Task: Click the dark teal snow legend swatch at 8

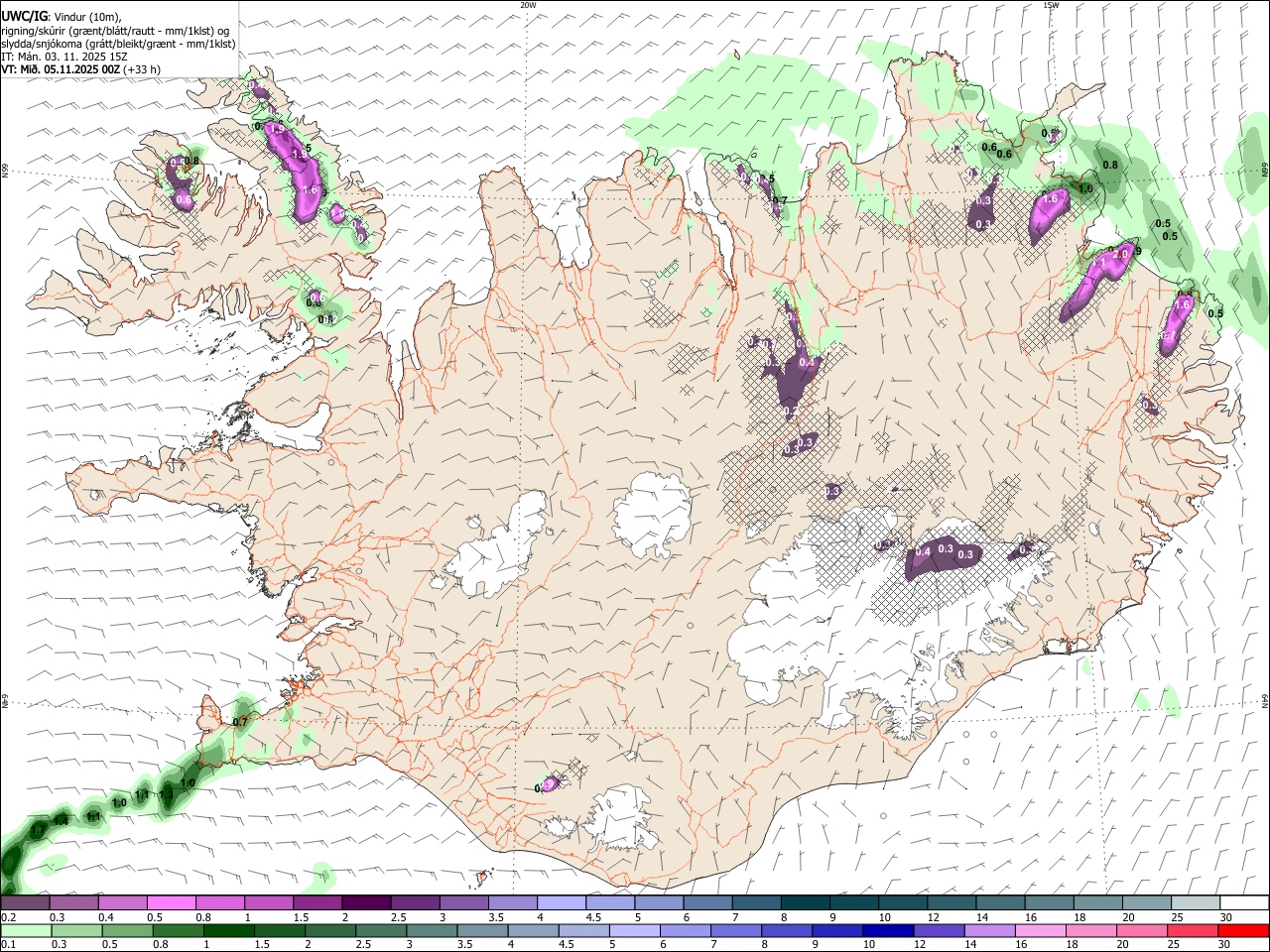Action: pyautogui.click(x=805, y=903)
